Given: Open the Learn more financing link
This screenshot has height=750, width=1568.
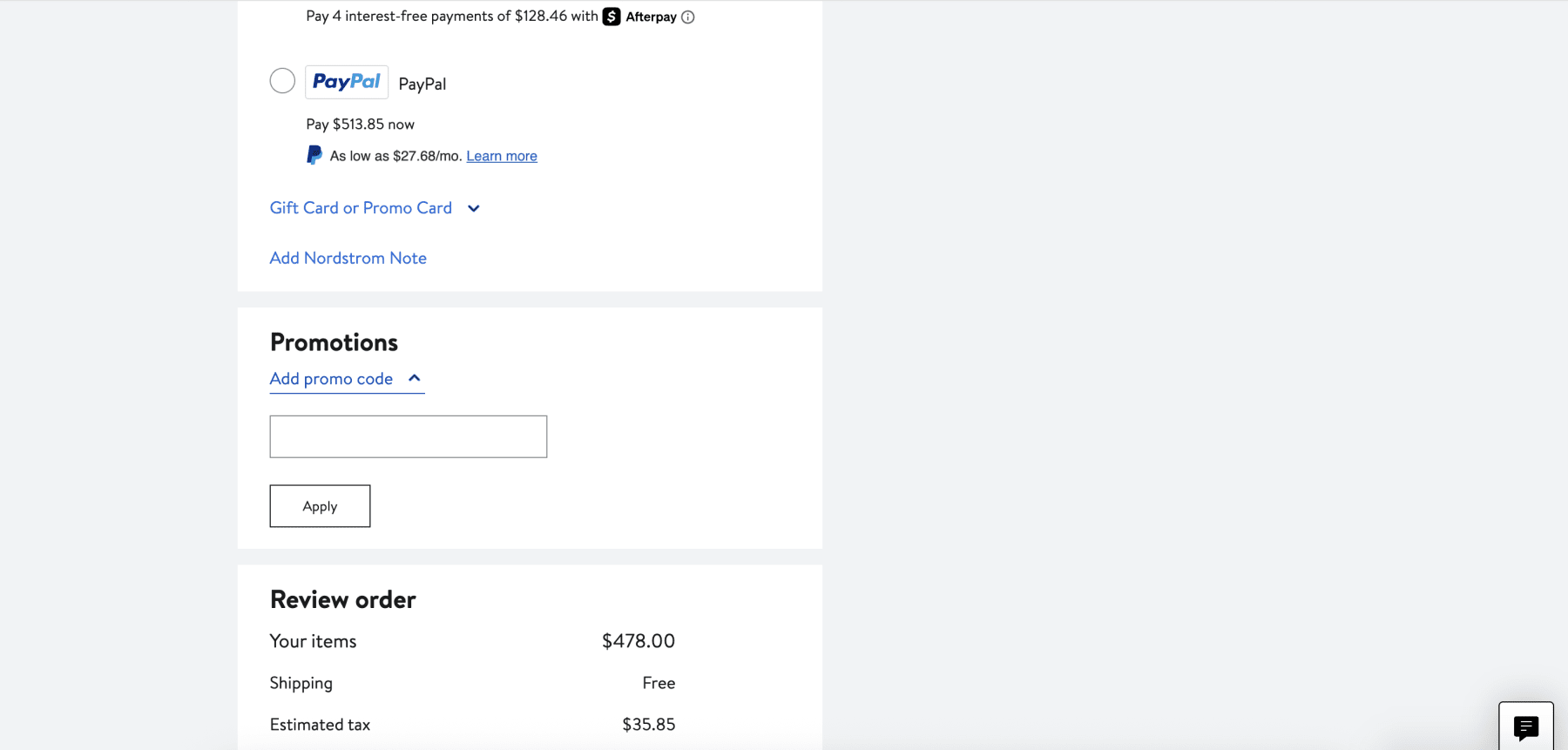Looking at the screenshot, I should (501, 155).
